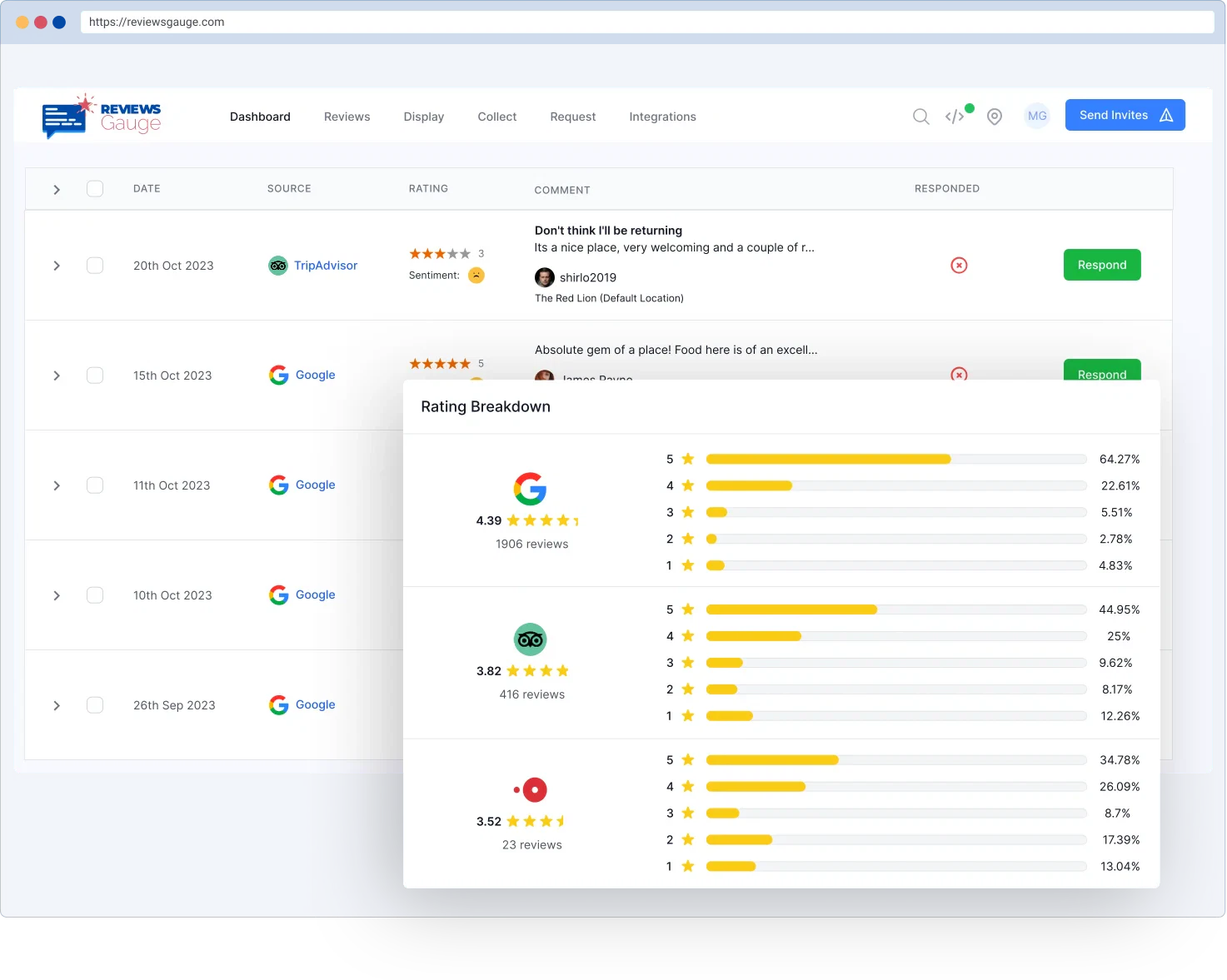Viewport: 1227px width, 980px height.
Task: Select the 11th Oct 2023 review checkbox
Action: [x=95, y=485]
